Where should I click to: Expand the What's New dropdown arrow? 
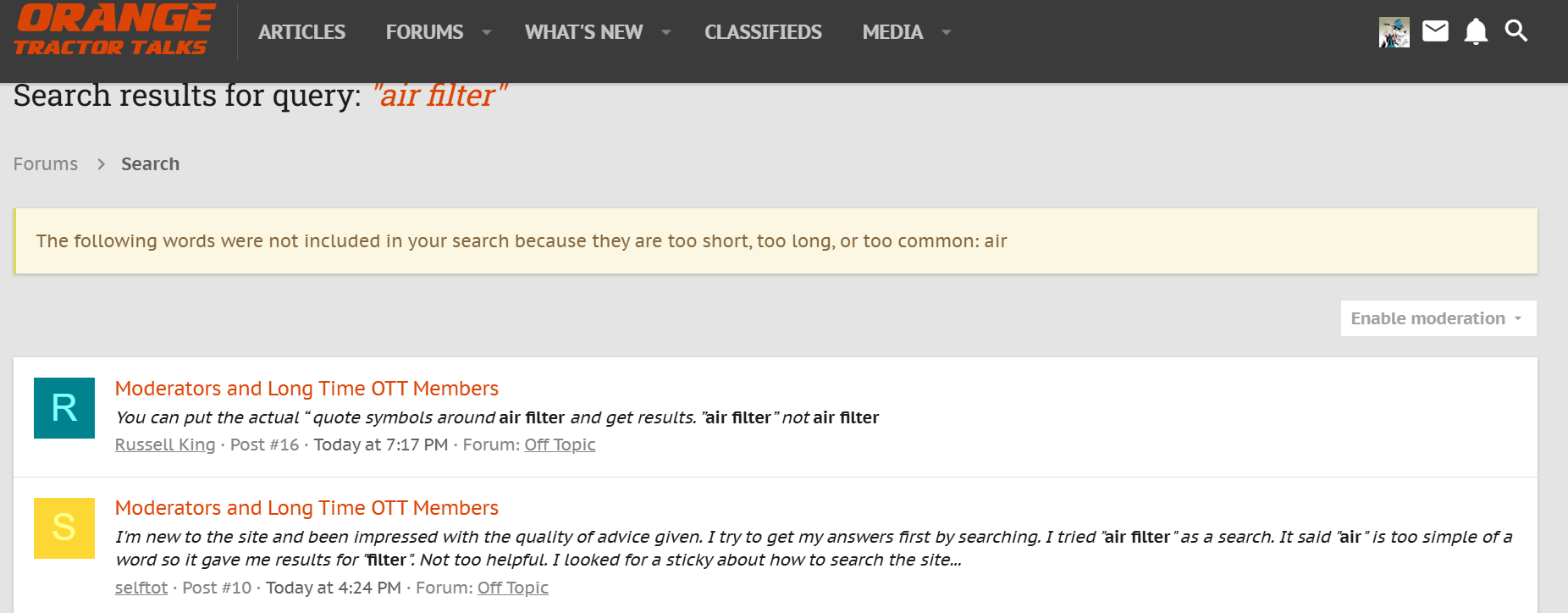tap(666, 32)
